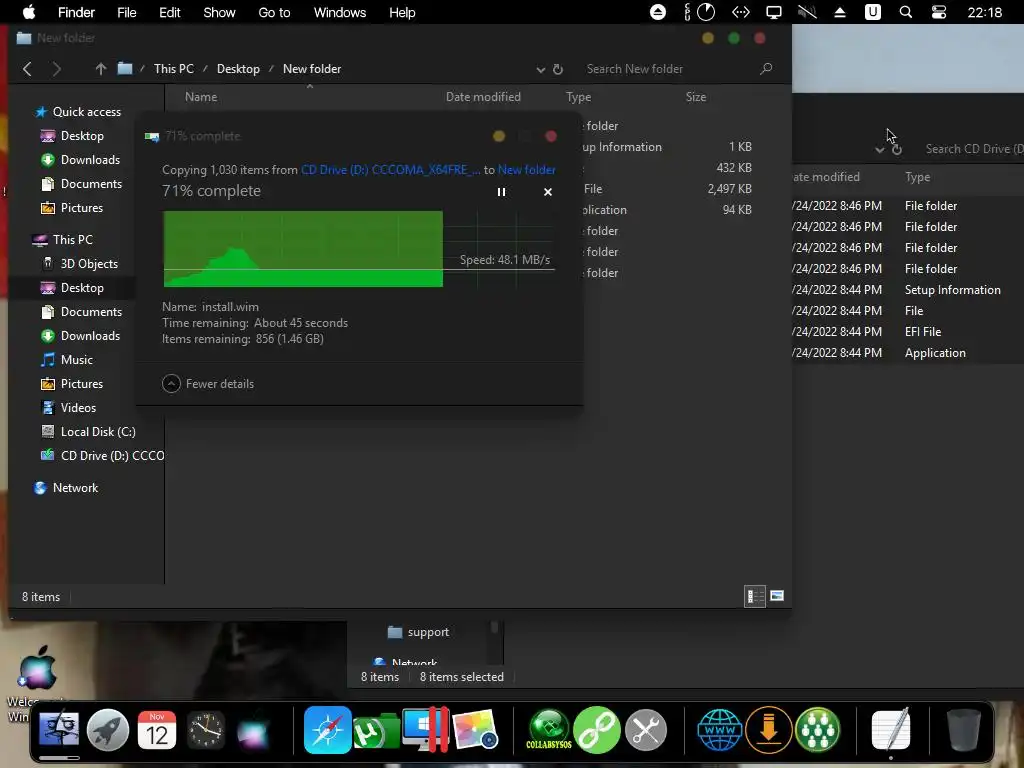Collapse with Fewer details
Screen dimensions: 1024x768
208,383
